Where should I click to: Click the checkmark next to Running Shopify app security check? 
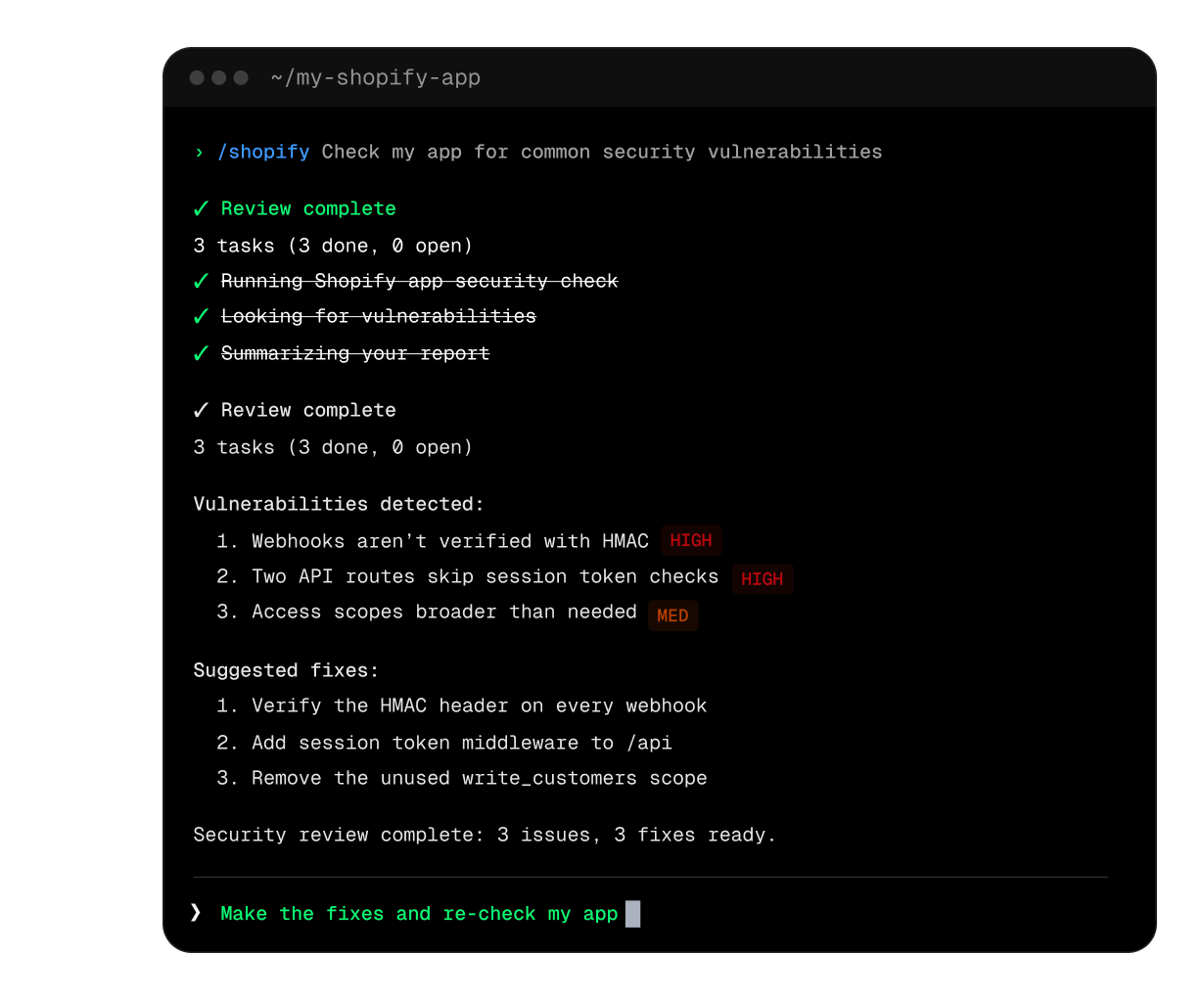(x=201, y=281)
